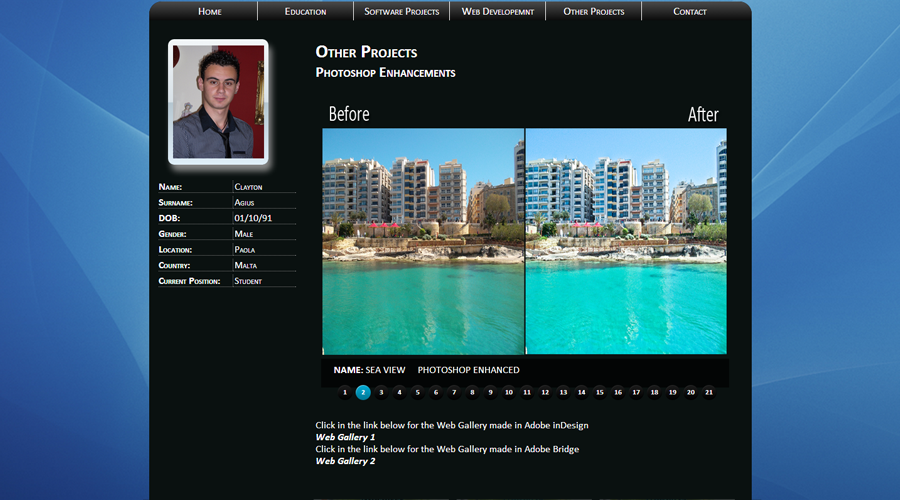
Task: Select slide bullet 7
Action: click(x=454, y=393)
